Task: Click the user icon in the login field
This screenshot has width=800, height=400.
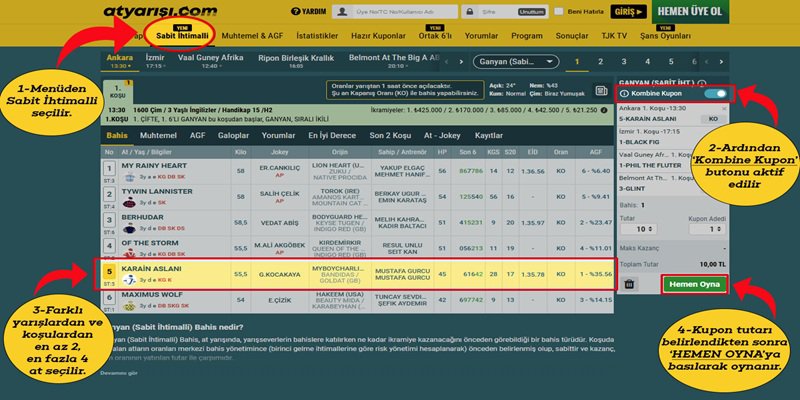Action: pyautogui.click(x=343, y=11)
